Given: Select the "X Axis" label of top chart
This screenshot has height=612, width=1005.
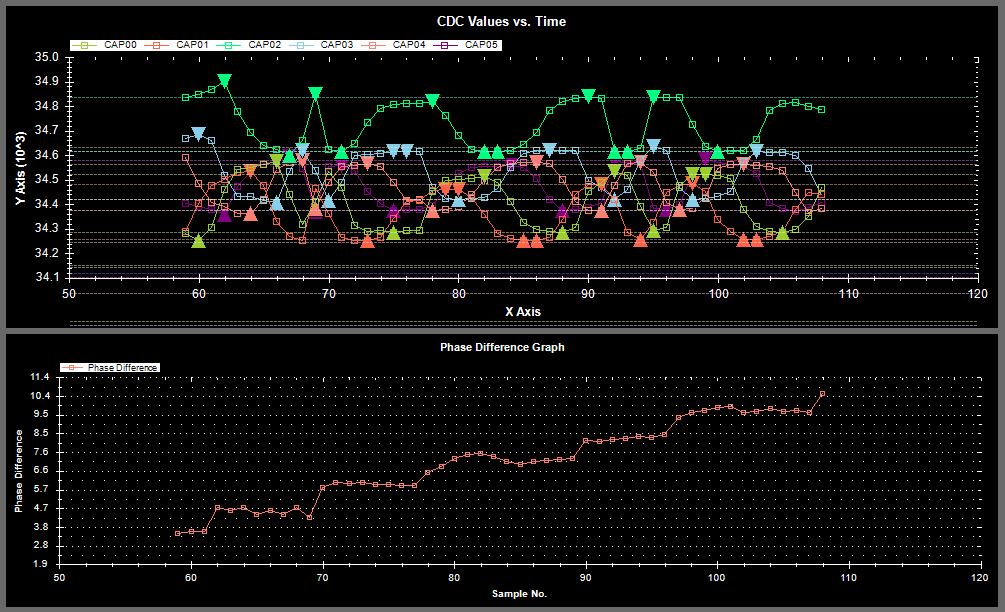Looking at the screenshot, I should coord(523,311).
